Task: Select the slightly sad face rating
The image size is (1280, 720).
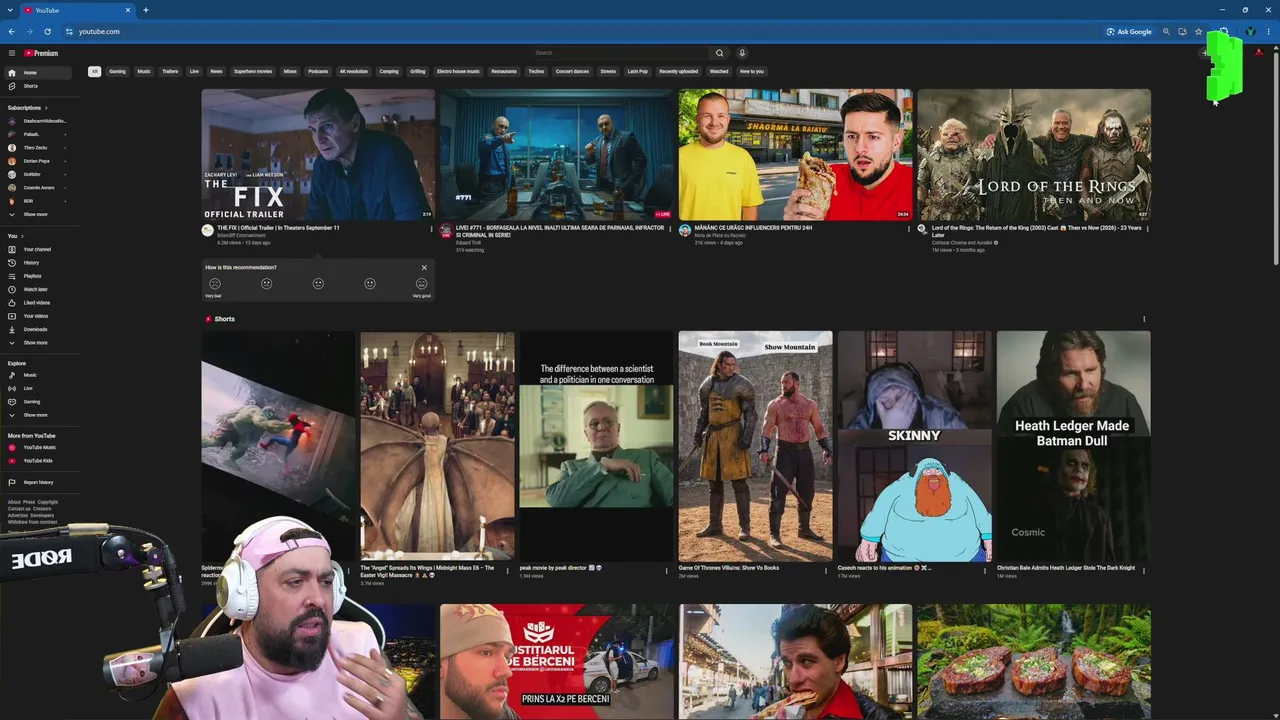Action: pos(266,284)
